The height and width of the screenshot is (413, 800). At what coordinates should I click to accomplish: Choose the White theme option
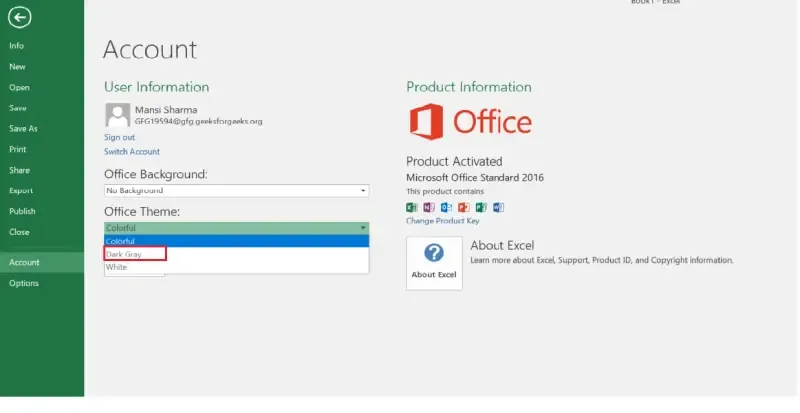tap(236, 267)
